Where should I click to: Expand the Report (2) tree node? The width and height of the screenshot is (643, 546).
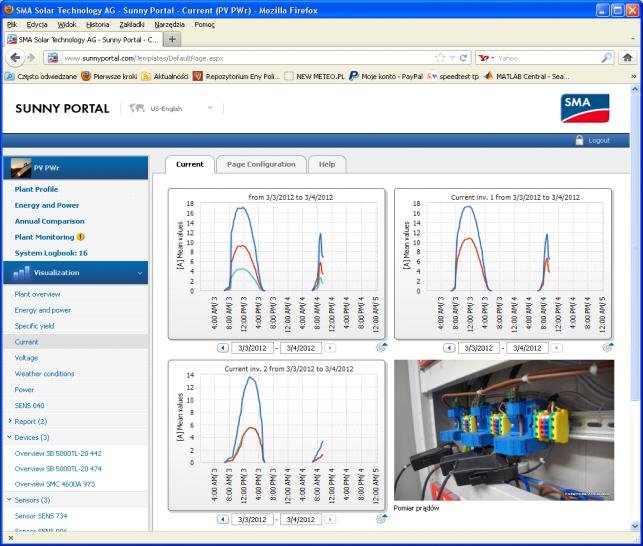coord(10,421)
